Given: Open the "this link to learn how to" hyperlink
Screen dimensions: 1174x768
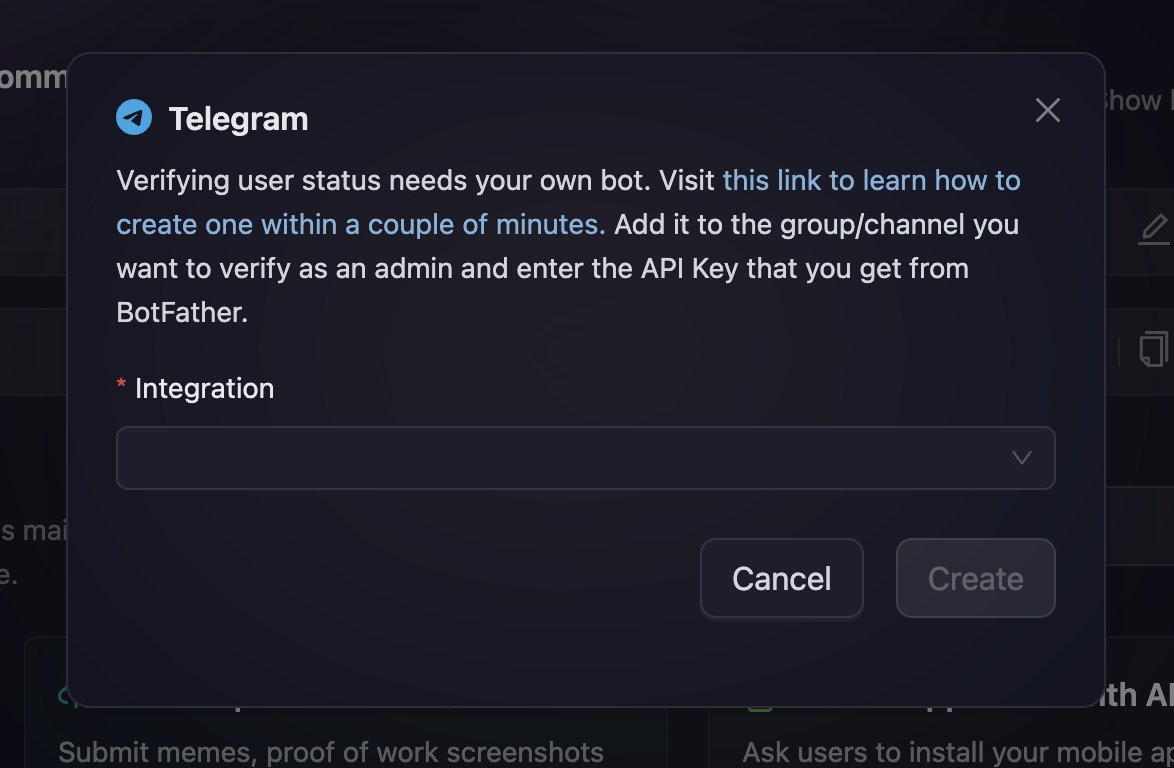Looking at the screenshot, I should [x=871, y=180].
